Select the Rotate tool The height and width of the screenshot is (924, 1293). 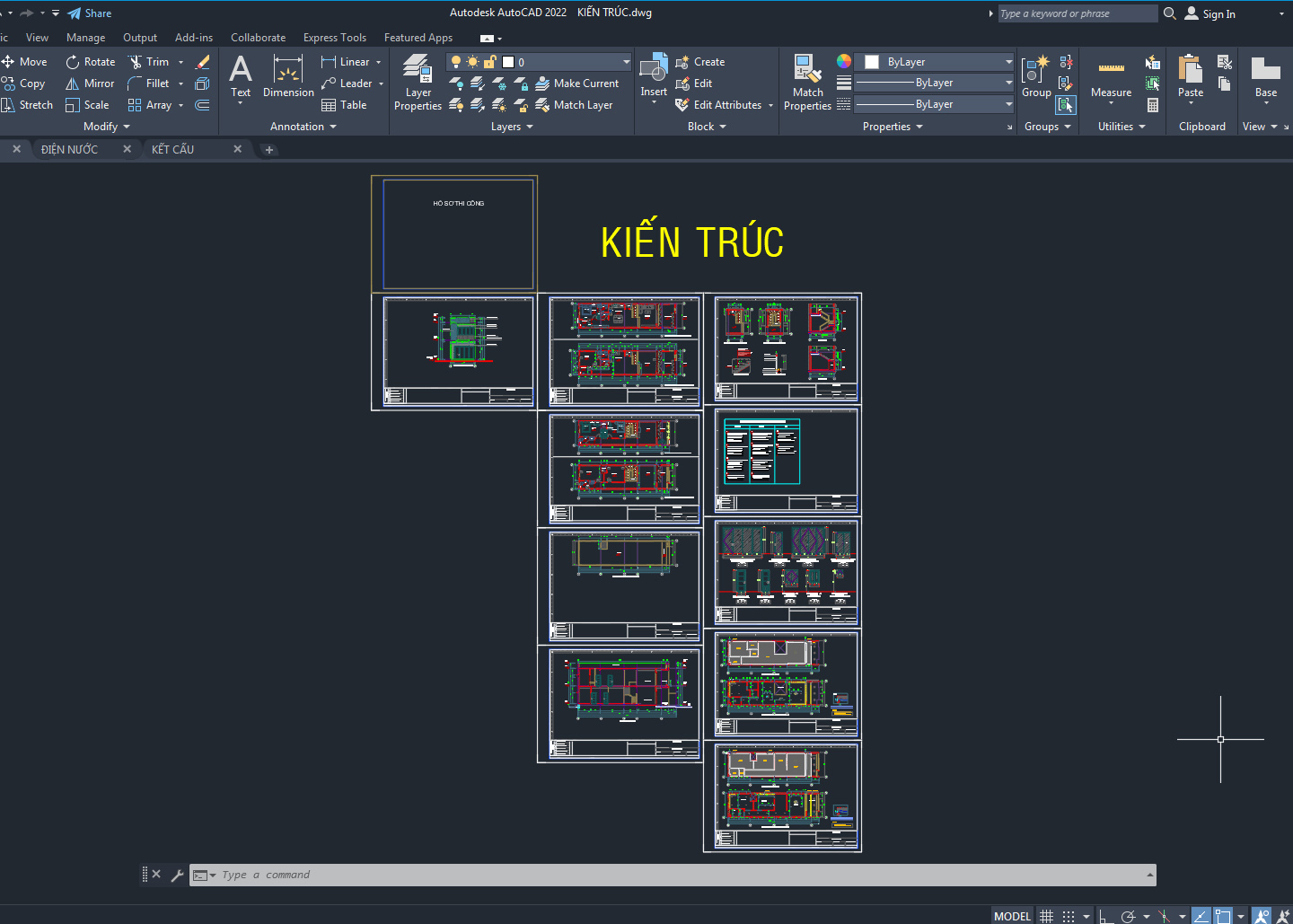coord(90,62)
